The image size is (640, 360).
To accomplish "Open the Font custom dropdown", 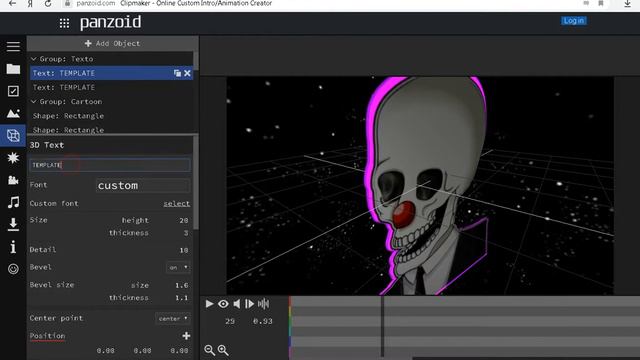I will 143,185.
